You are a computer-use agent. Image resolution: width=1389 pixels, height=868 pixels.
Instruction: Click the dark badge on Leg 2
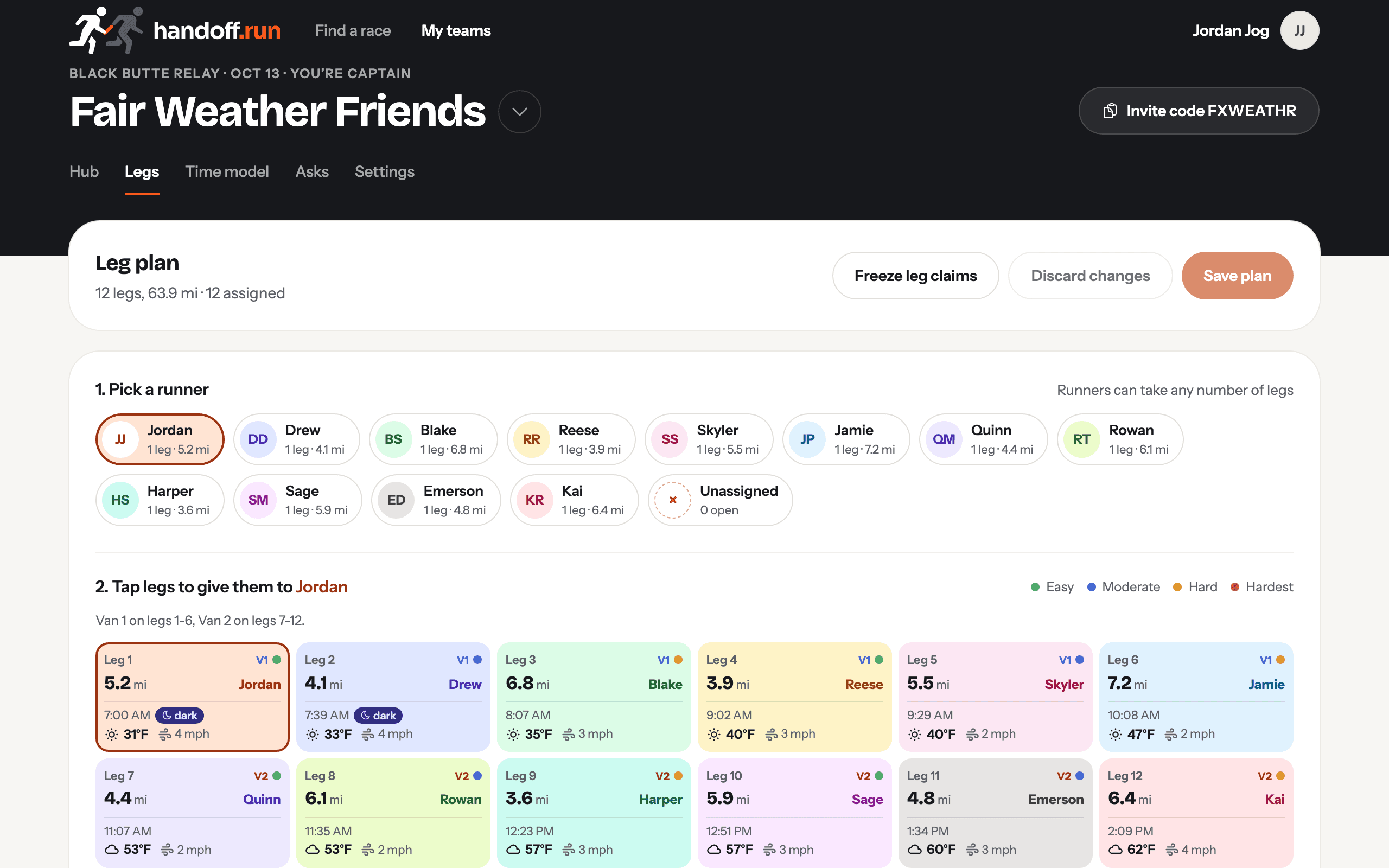point(378,716)
